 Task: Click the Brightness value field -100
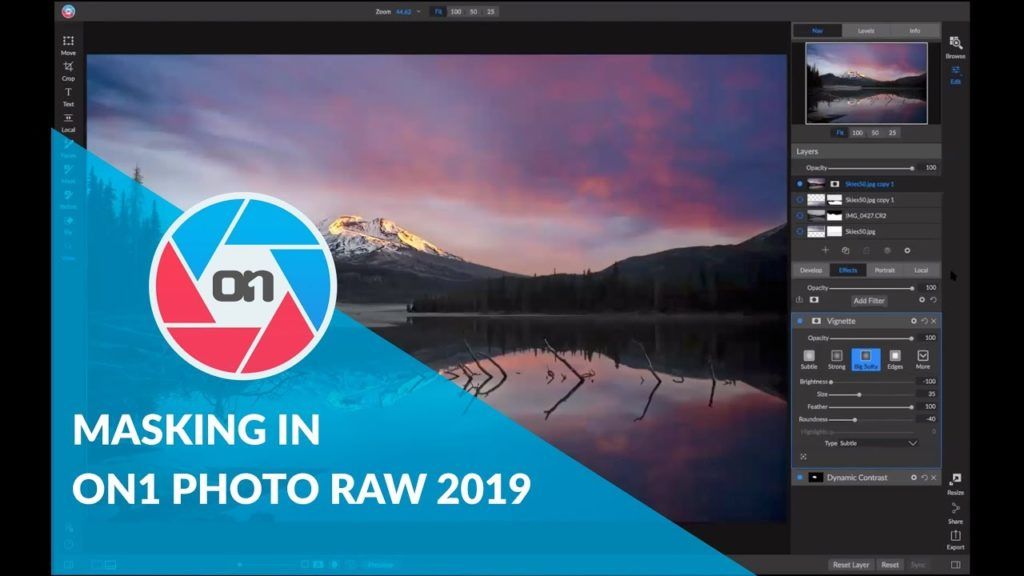[x=928, y=381]
